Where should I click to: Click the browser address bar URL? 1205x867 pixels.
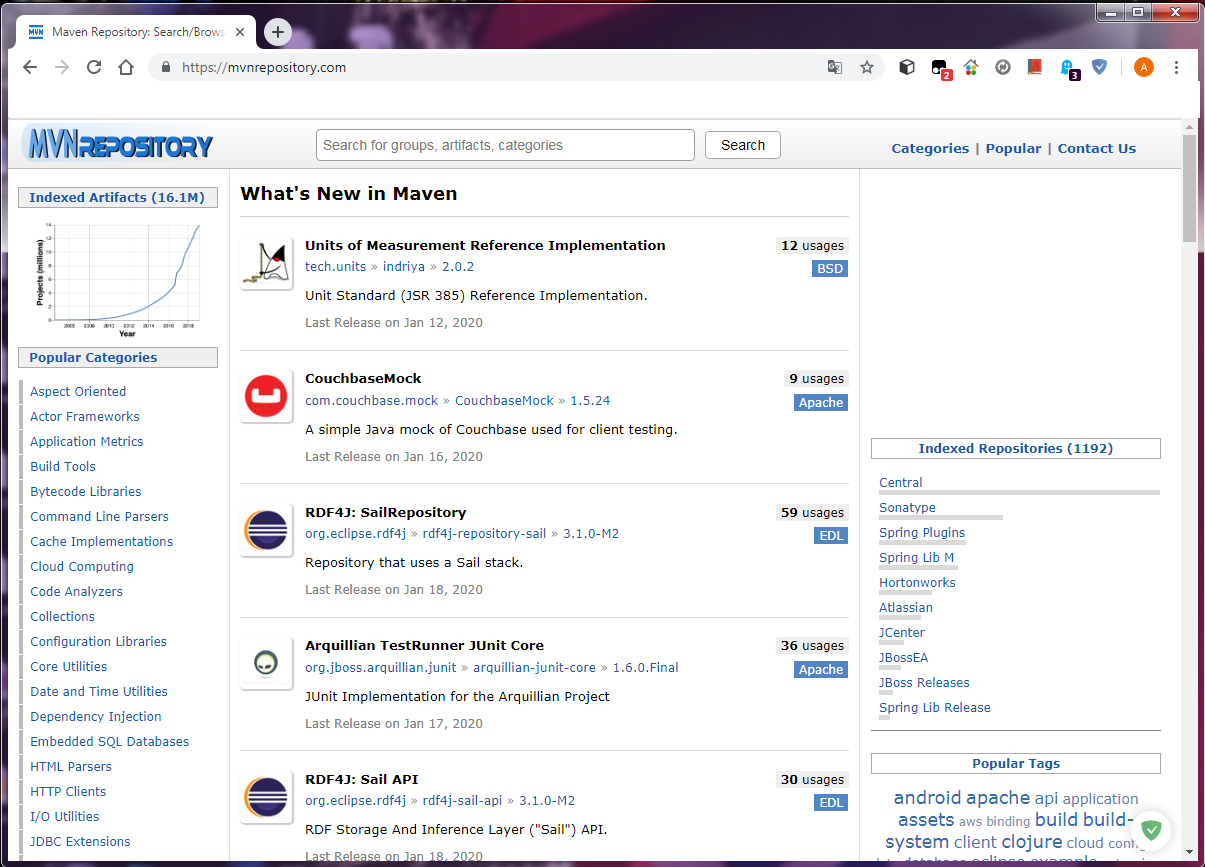click(264, 67)
